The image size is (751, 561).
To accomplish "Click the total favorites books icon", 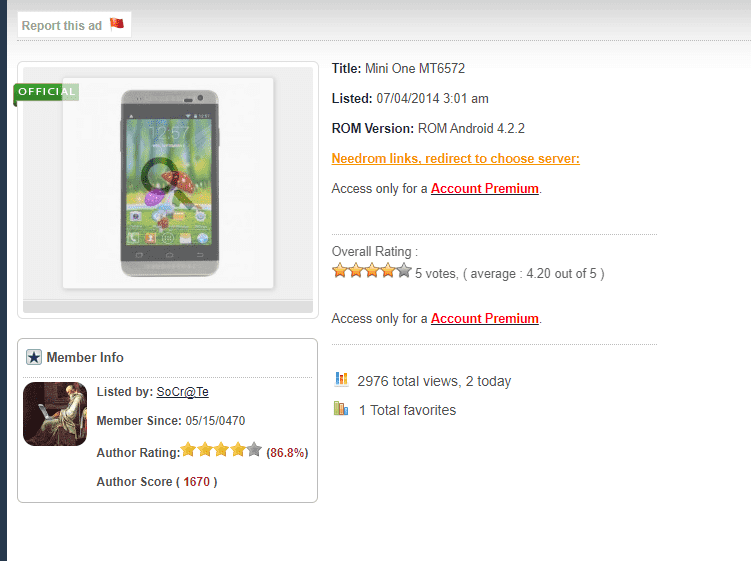I will click(x=341, y=409).
